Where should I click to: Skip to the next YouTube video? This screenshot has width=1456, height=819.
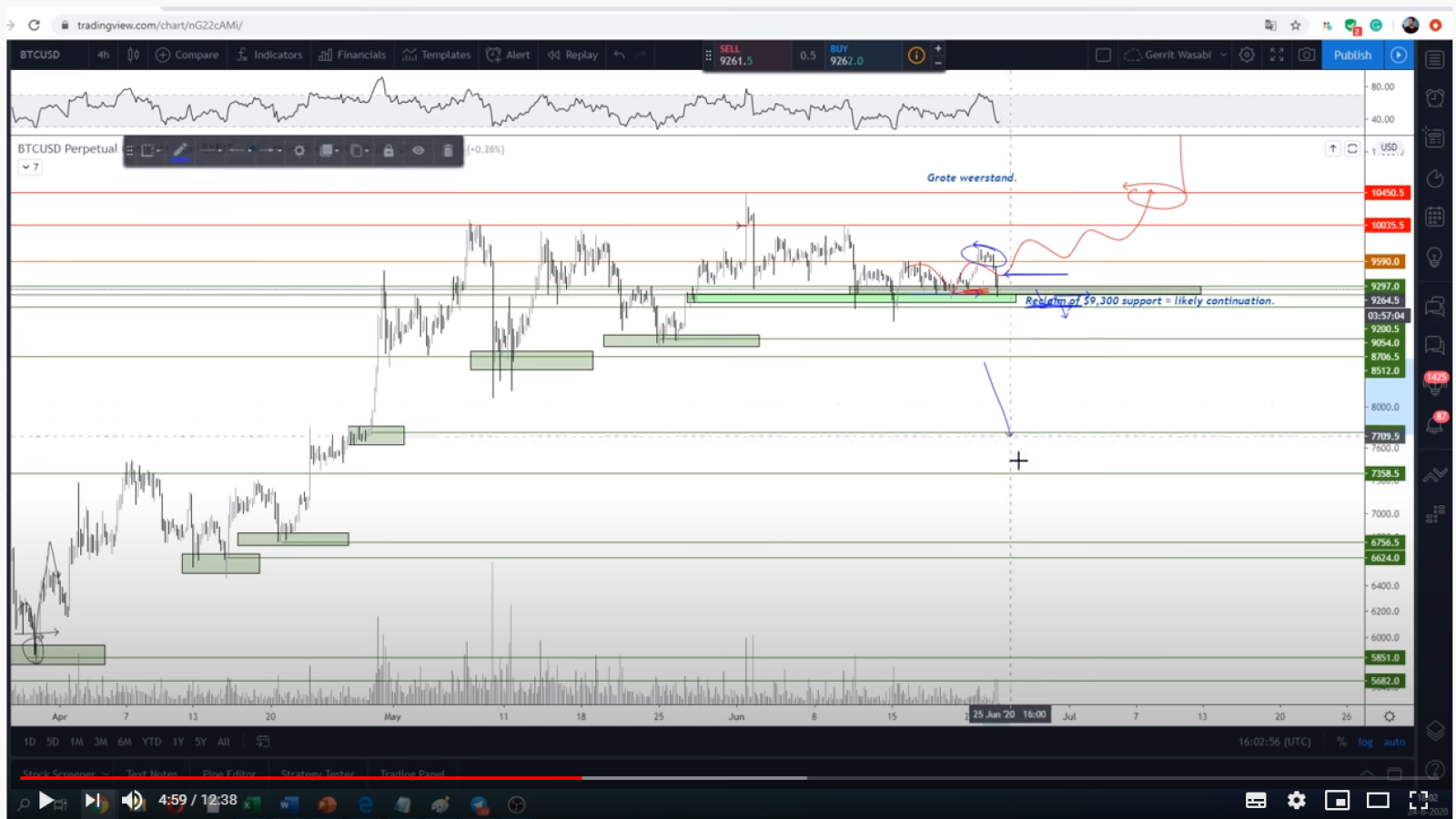[92, 801]
